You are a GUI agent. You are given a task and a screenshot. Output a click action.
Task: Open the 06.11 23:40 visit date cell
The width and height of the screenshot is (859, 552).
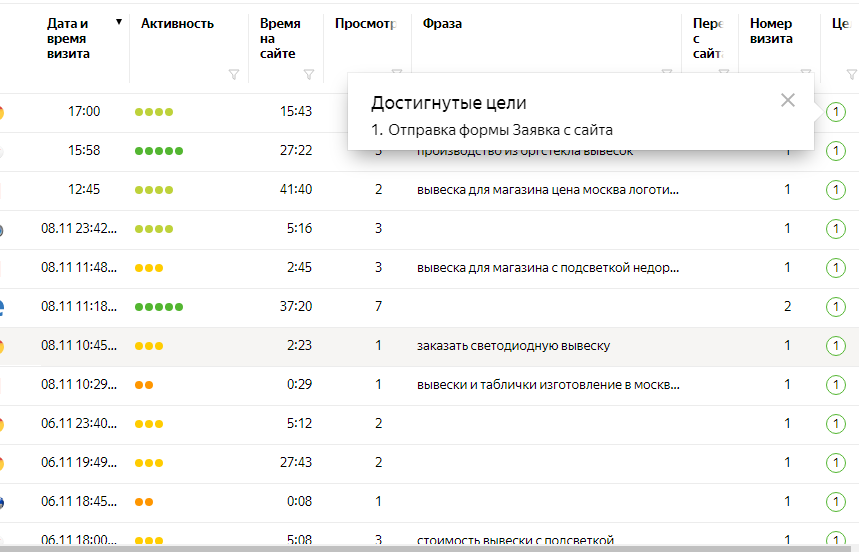point(79,423)
